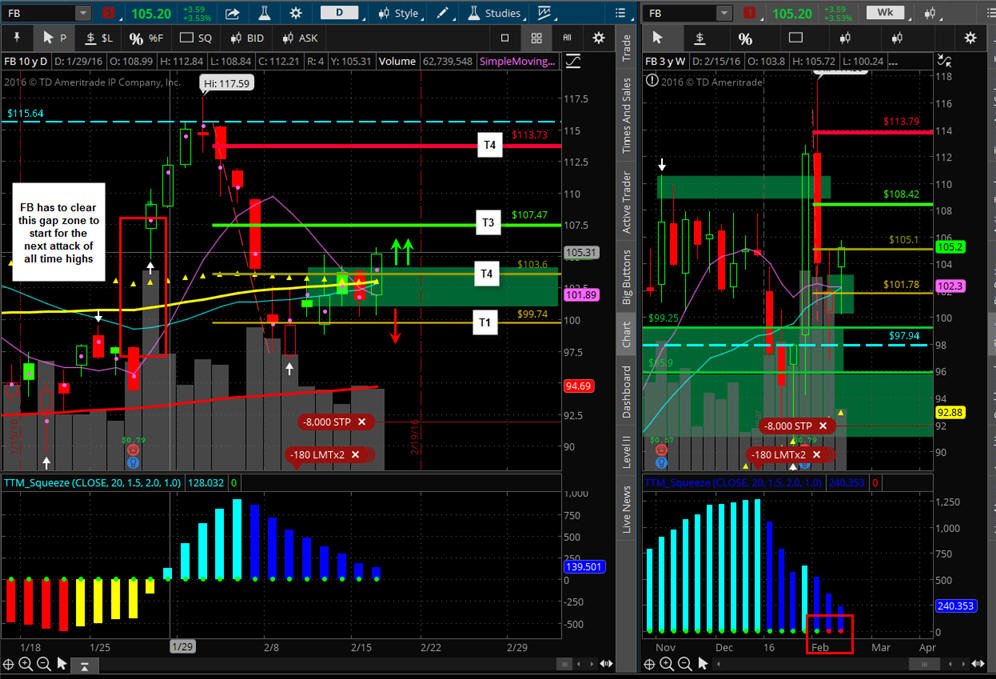Open the share chart icon

(232, 13)
